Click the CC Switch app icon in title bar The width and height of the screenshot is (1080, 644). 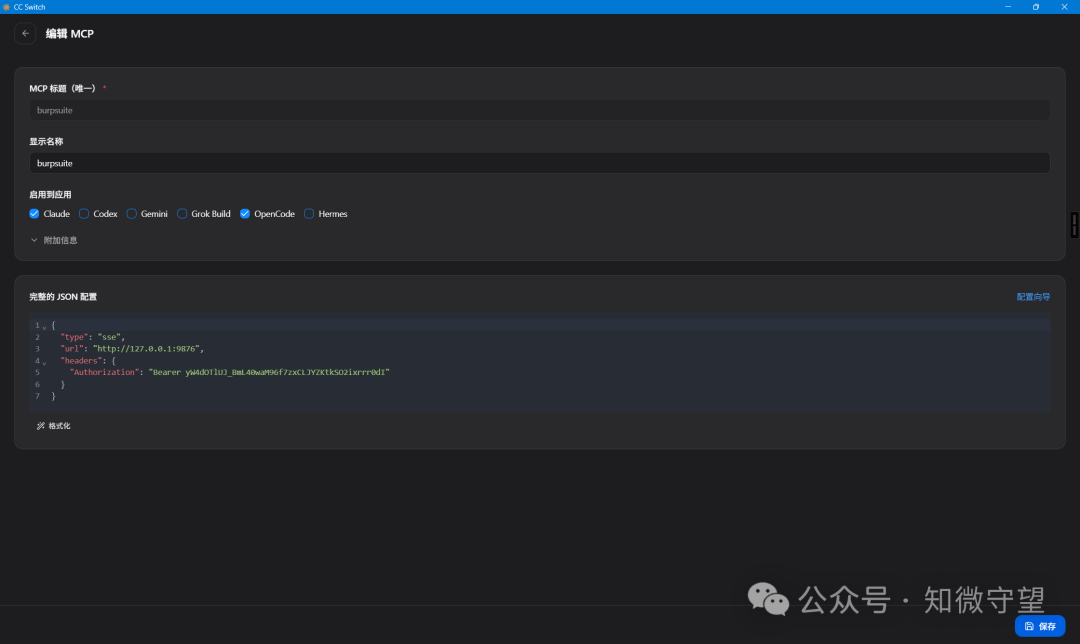(x=6, y=7)
